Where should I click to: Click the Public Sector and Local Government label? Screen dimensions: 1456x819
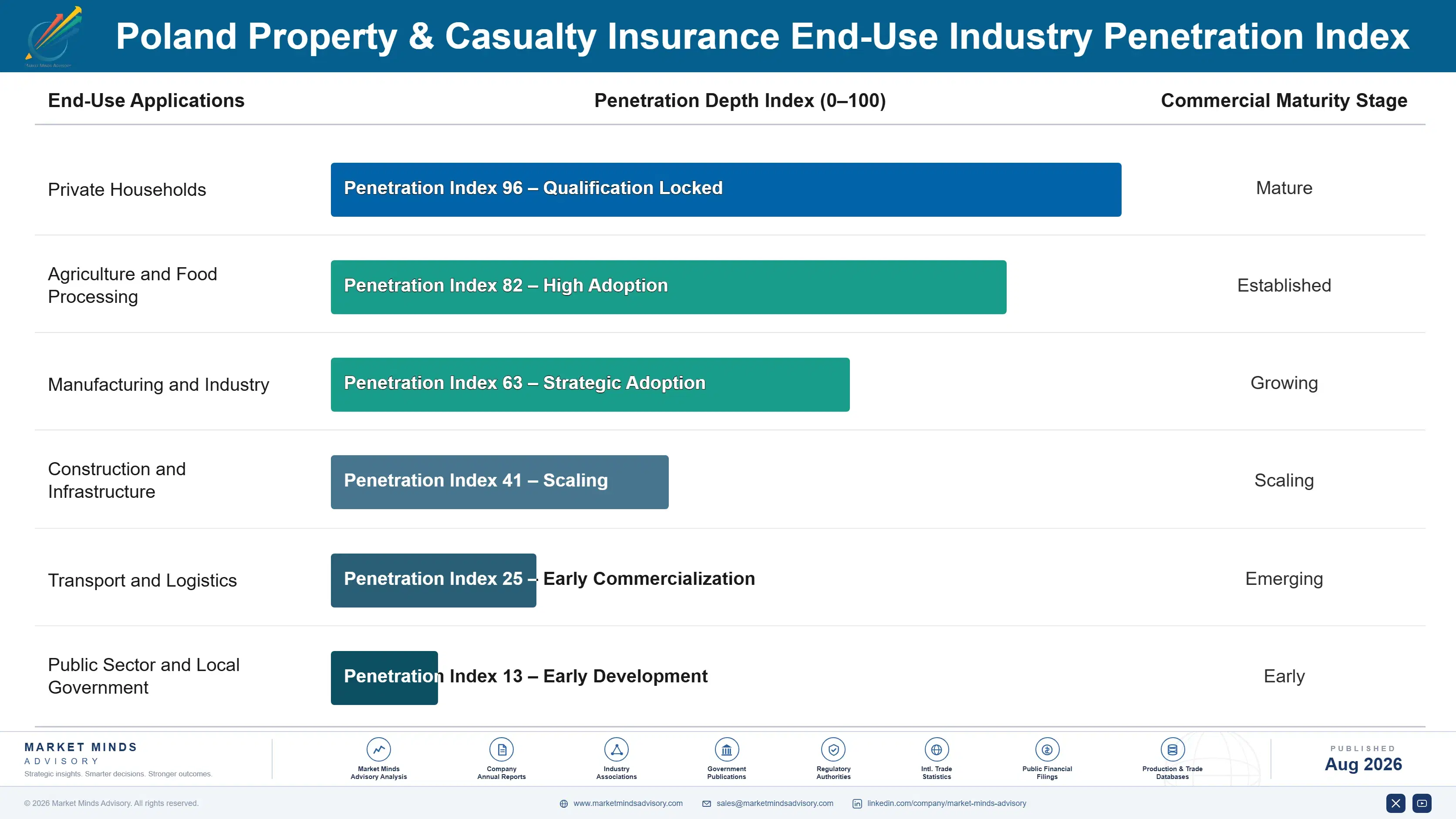pos(144,676)
